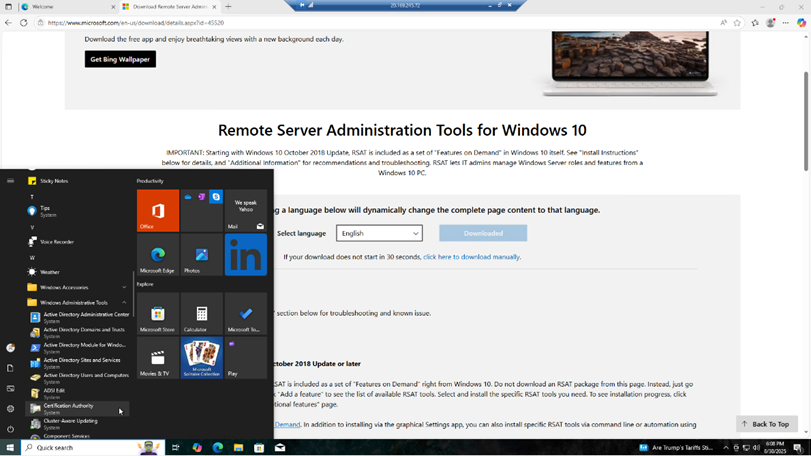This screenshot has width=811, height=456.
Task: Open the English language dropdown
Action: tap(379, 233)
